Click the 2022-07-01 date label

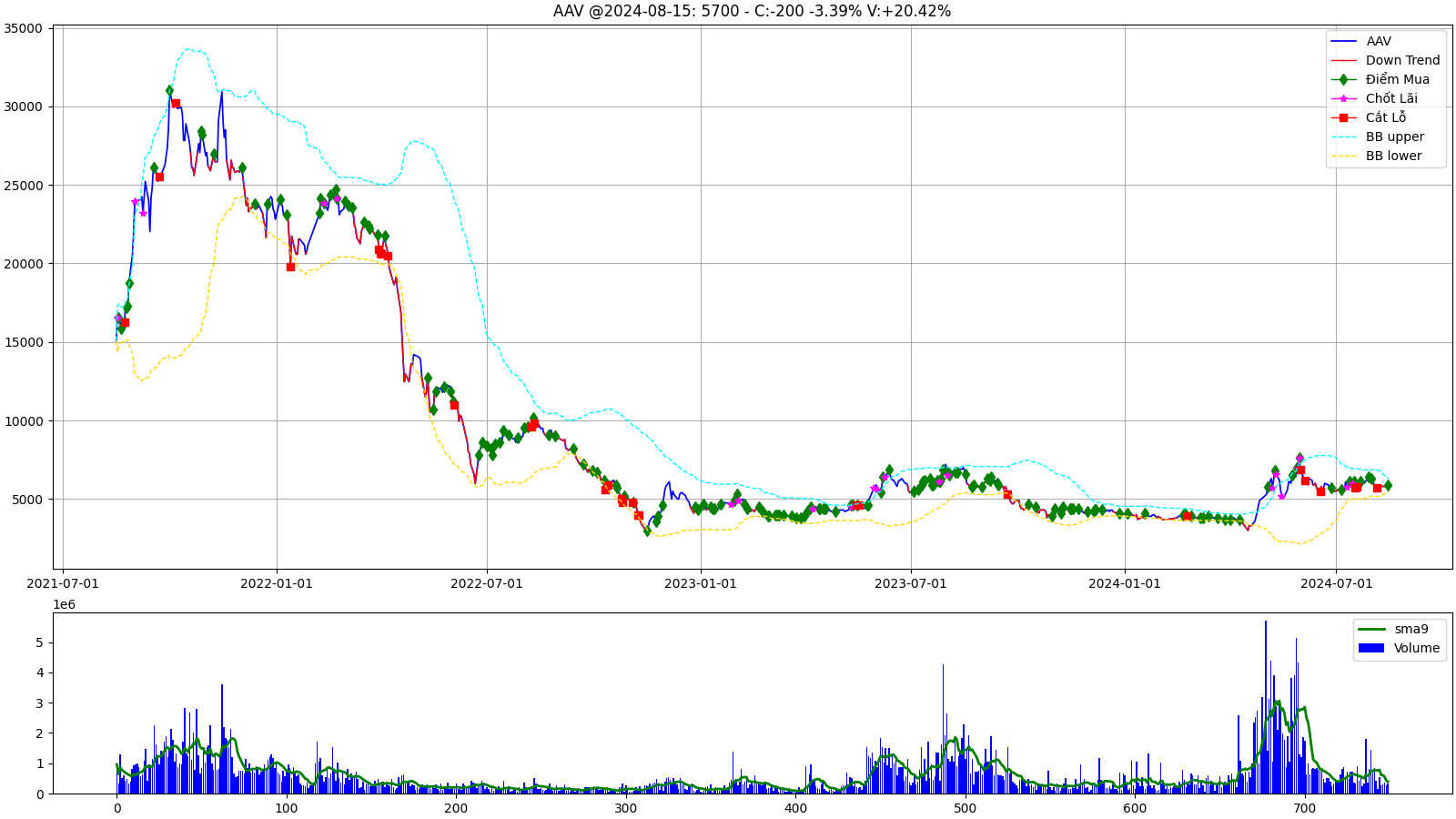tap(487, 583)
